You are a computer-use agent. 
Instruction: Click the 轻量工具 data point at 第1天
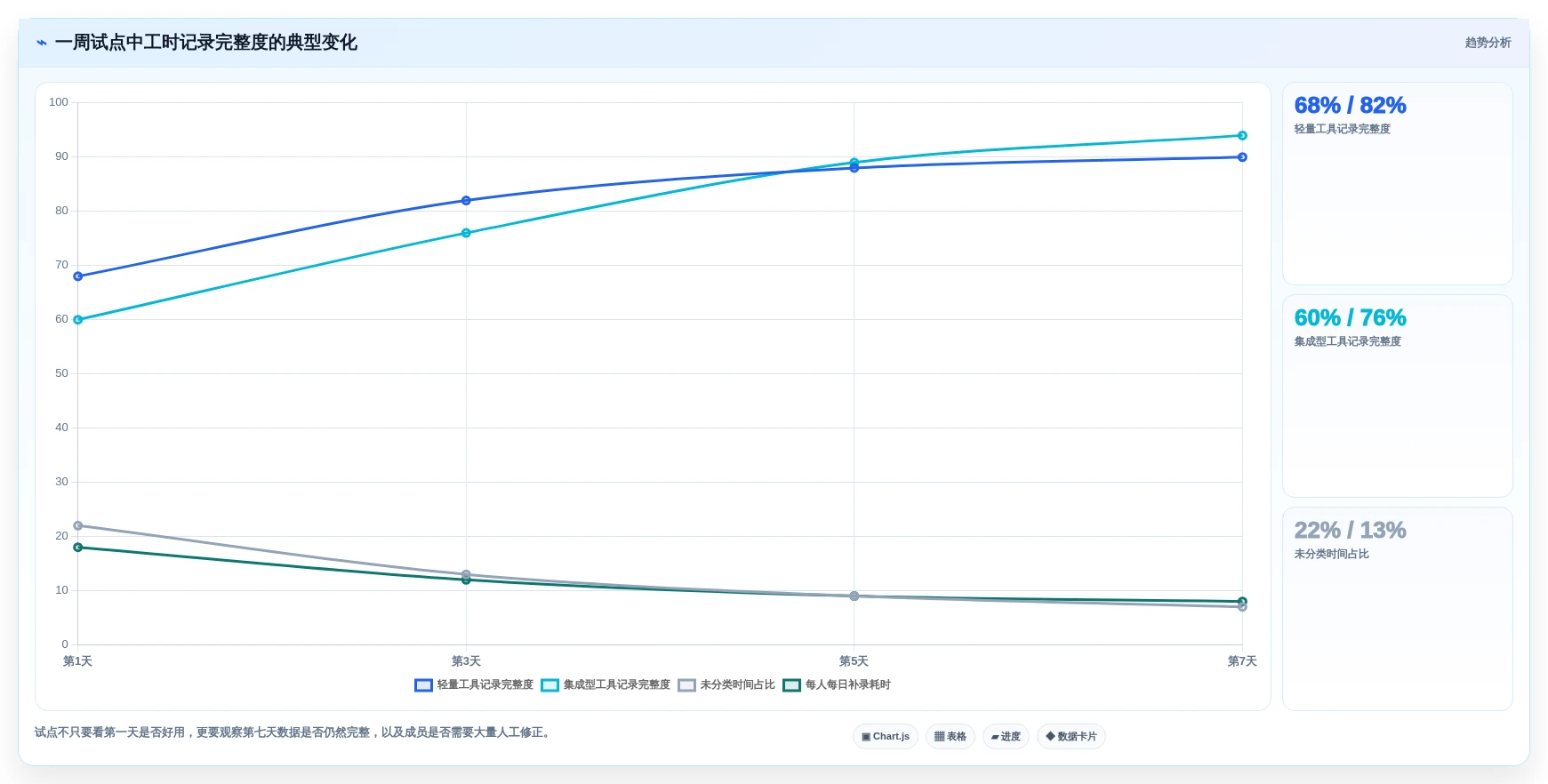78,276
